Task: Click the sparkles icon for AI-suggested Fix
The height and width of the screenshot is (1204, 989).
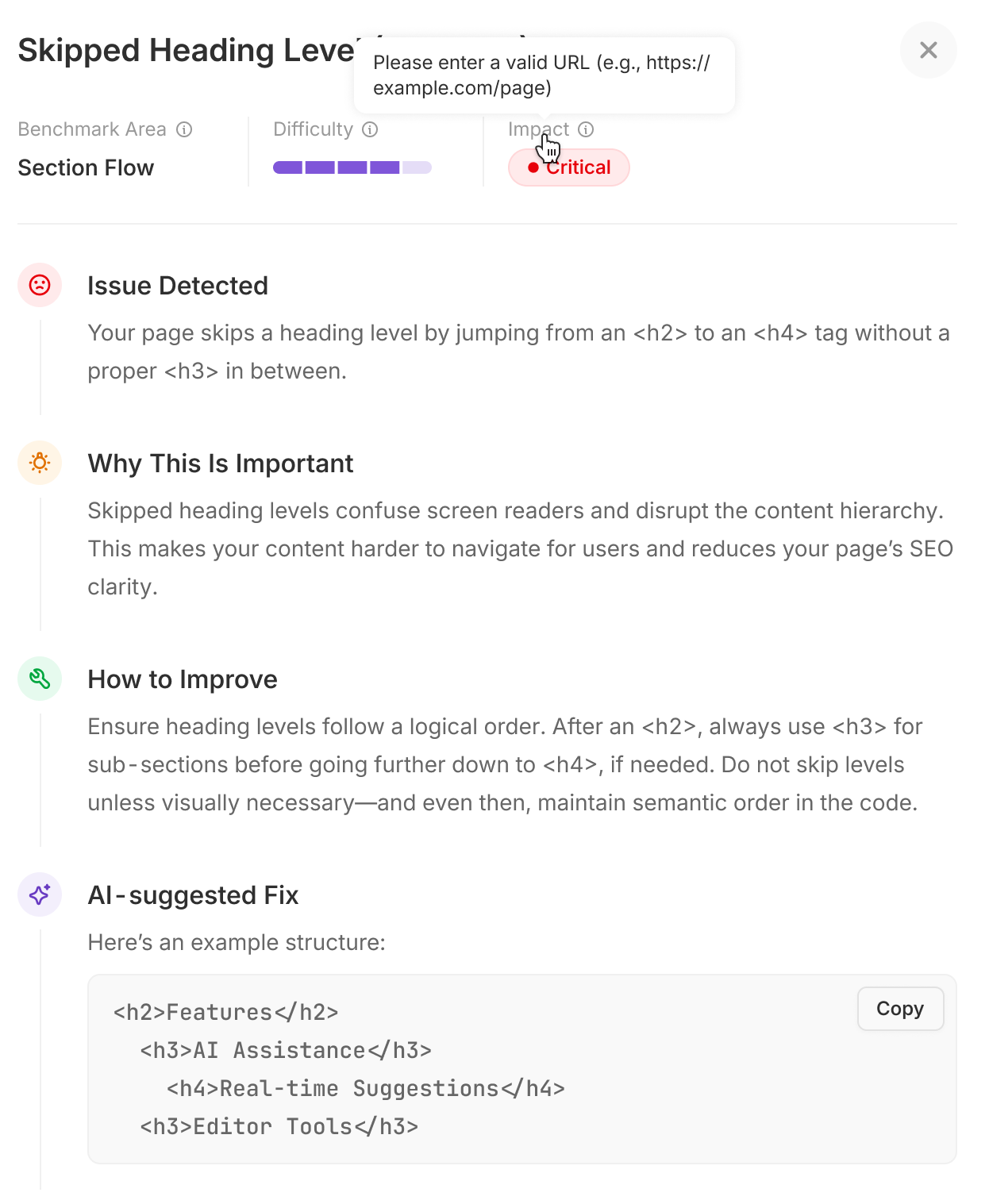Action: [x=39, y=894]
